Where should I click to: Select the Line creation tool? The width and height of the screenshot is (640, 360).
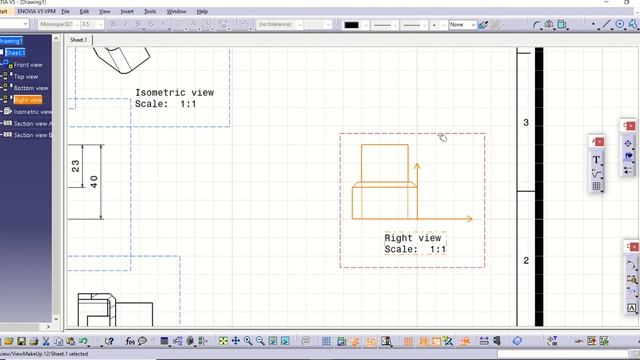click(x=607, y=25)
